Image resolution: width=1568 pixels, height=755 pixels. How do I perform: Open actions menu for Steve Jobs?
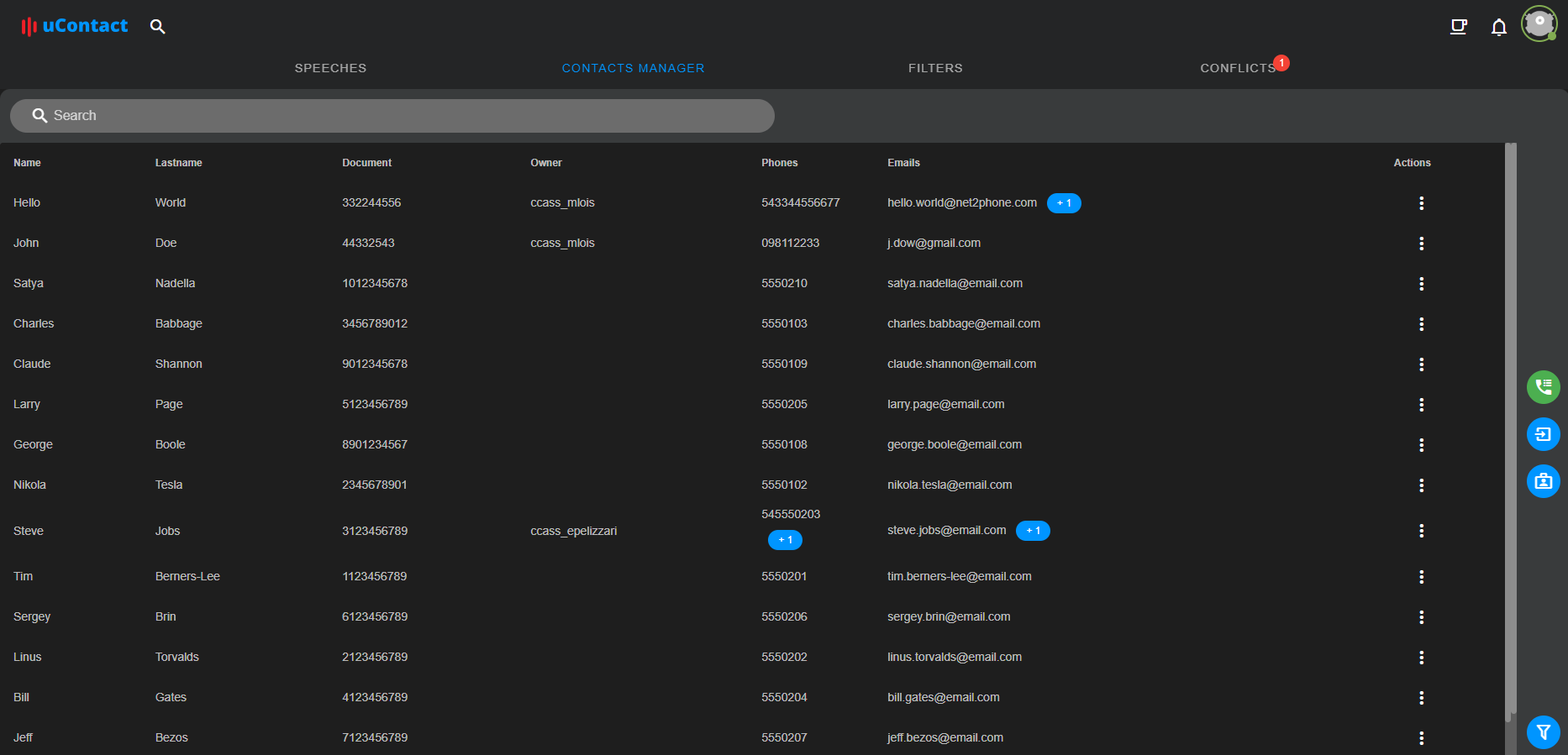click(x=1421, y=531)
